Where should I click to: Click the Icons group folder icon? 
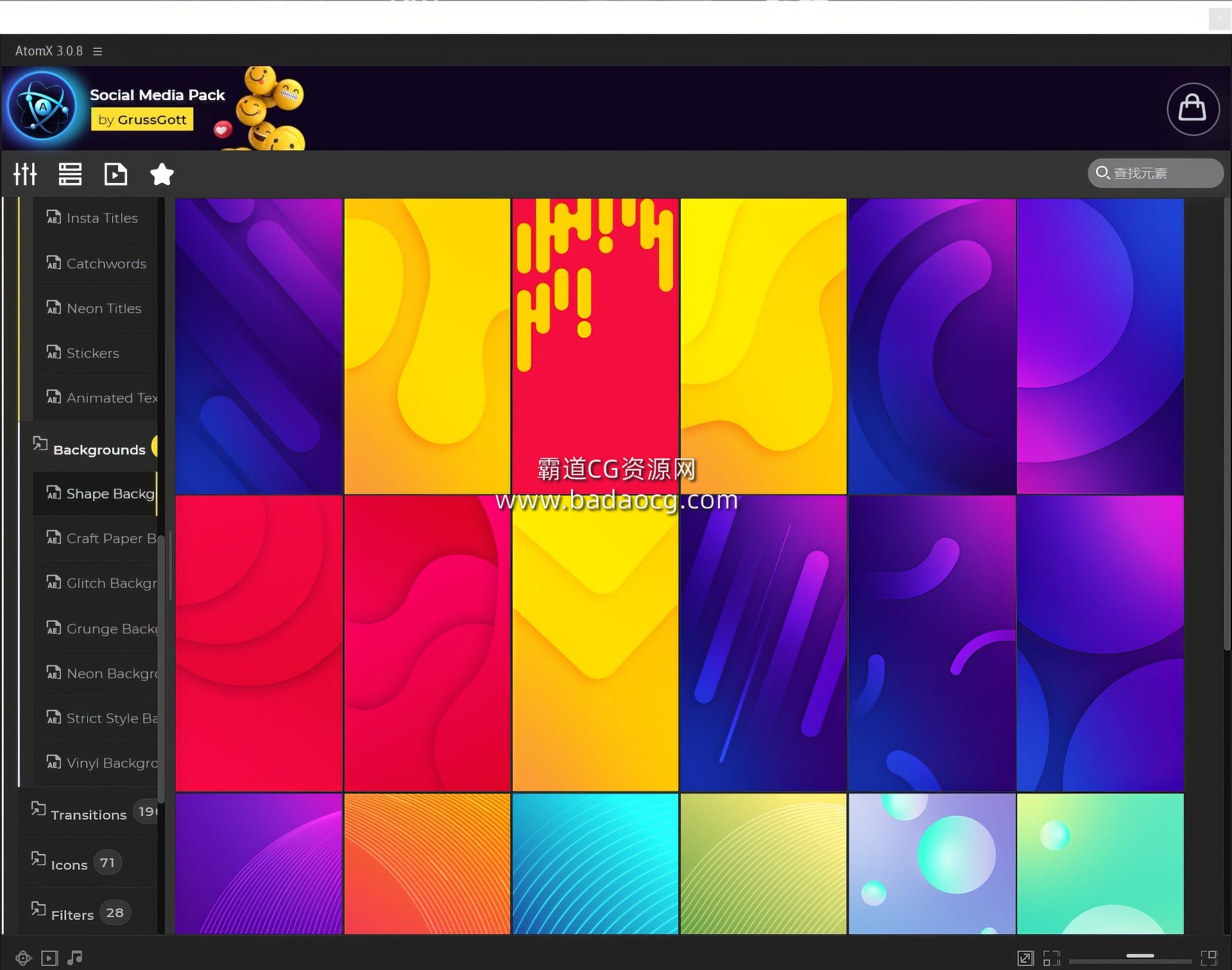coord(38,859)
